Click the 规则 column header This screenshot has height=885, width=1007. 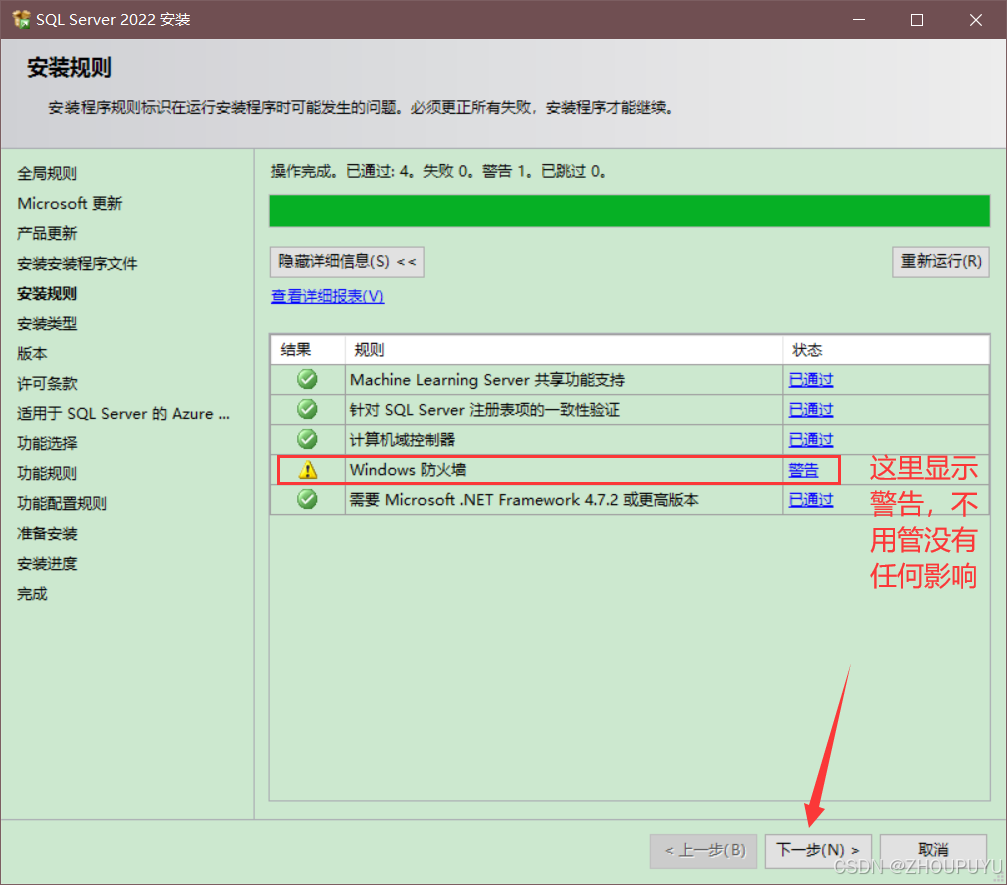(x=564, y=350)
